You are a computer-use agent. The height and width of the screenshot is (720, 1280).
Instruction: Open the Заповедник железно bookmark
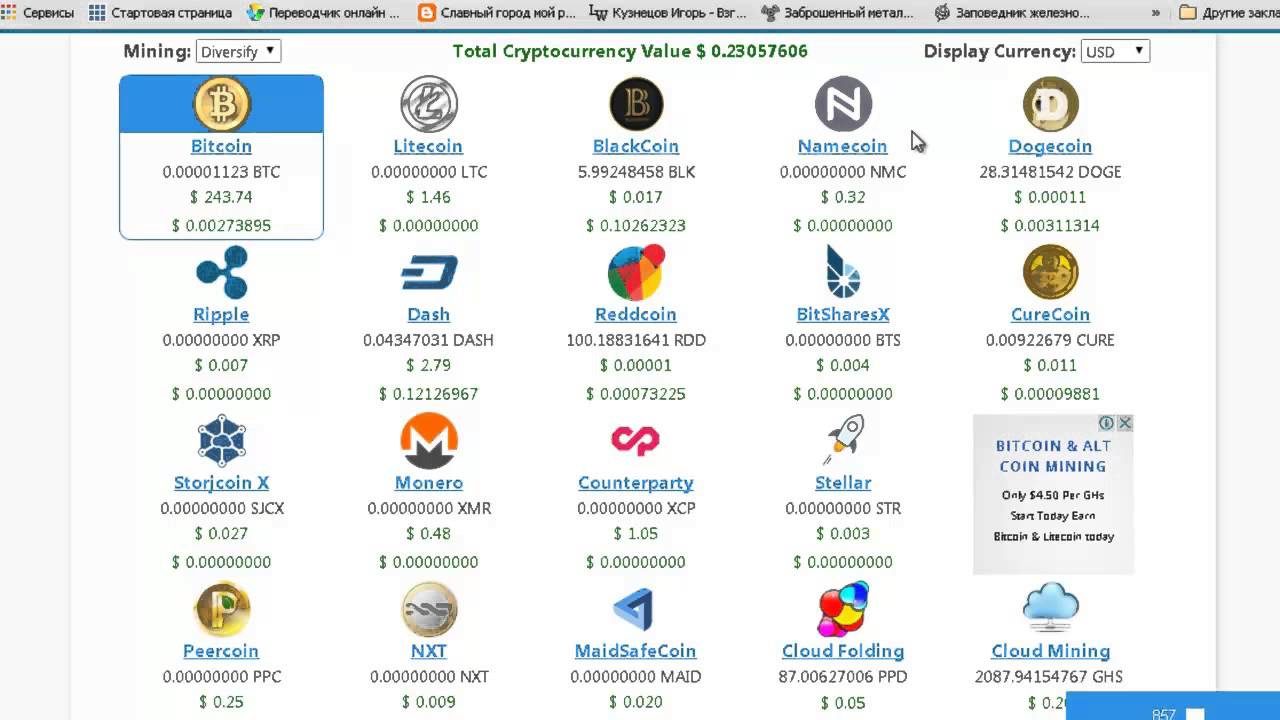click(1012, 13)
